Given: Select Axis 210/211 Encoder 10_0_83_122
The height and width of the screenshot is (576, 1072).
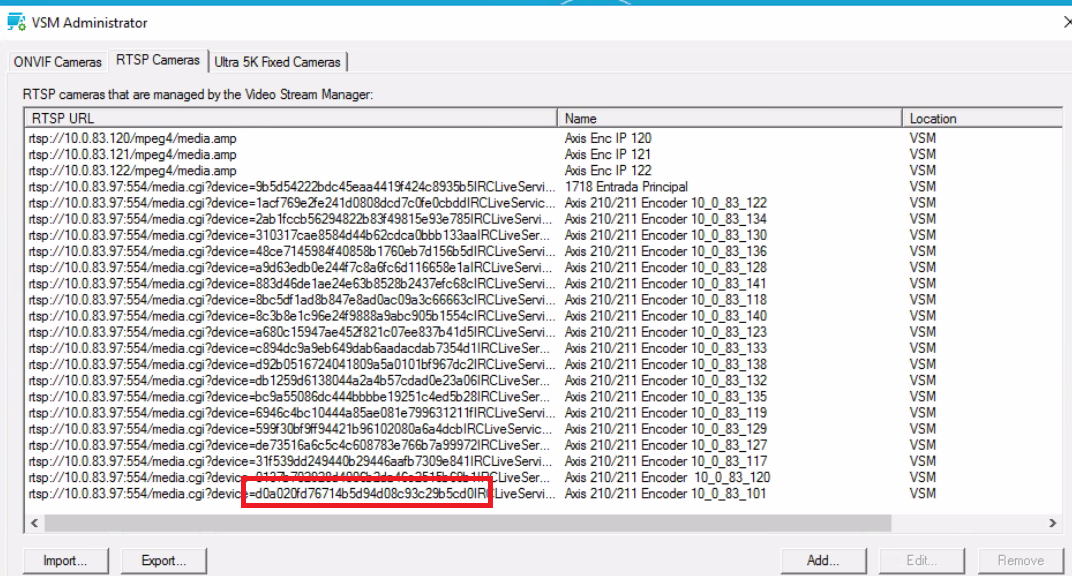Looking at the screenshot, I should tap(665, 204).
